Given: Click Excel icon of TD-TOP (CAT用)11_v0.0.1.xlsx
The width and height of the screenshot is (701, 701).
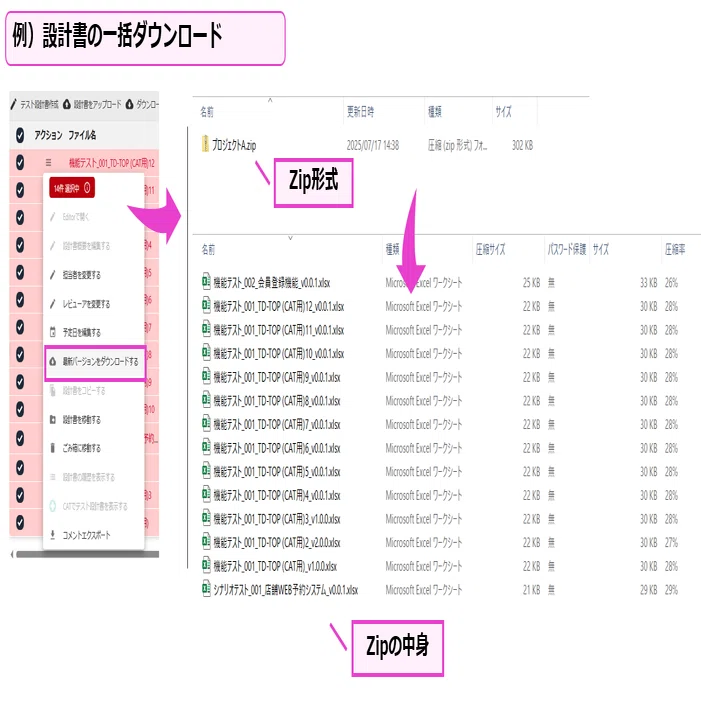Looking at the screenshot, I should tap(206, 329).
